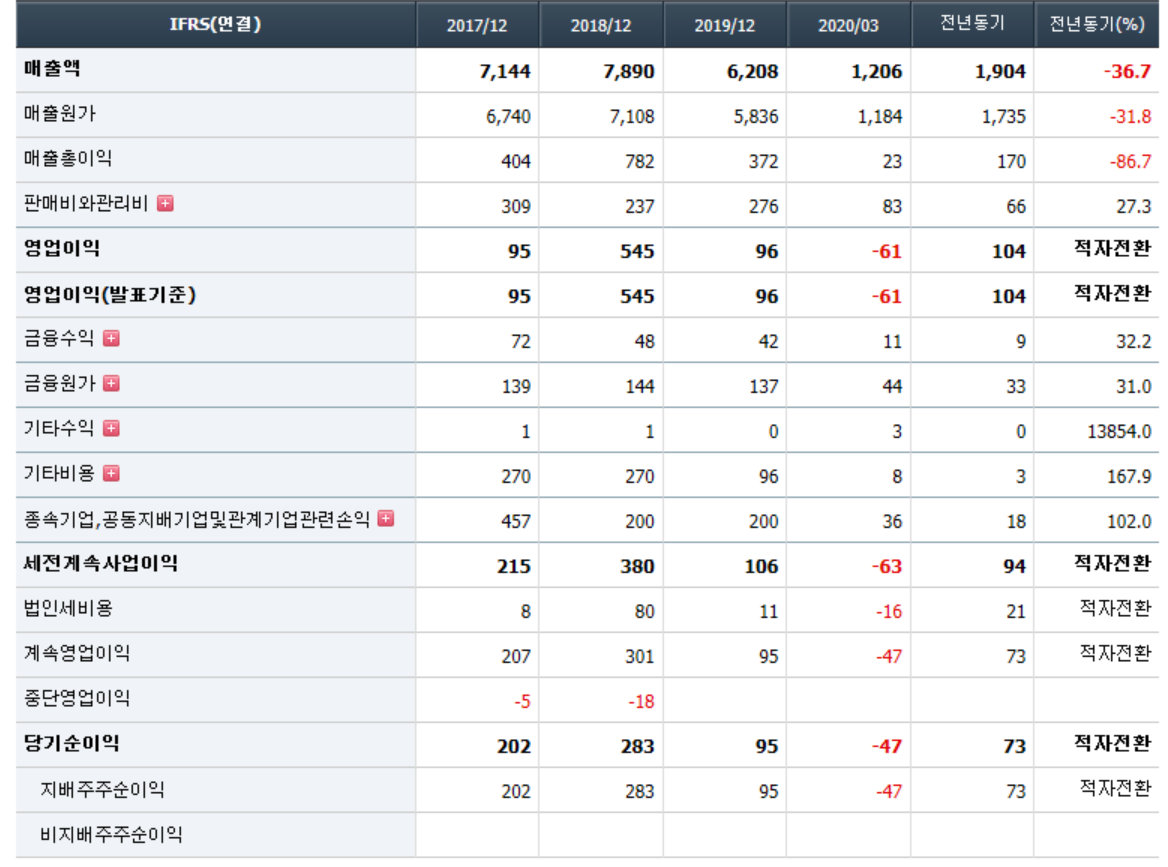Image resolution: width=1168 pixels, height=867 pixels.
Task: Click the 중단영업이익 value -5
Action: point(522,702)
